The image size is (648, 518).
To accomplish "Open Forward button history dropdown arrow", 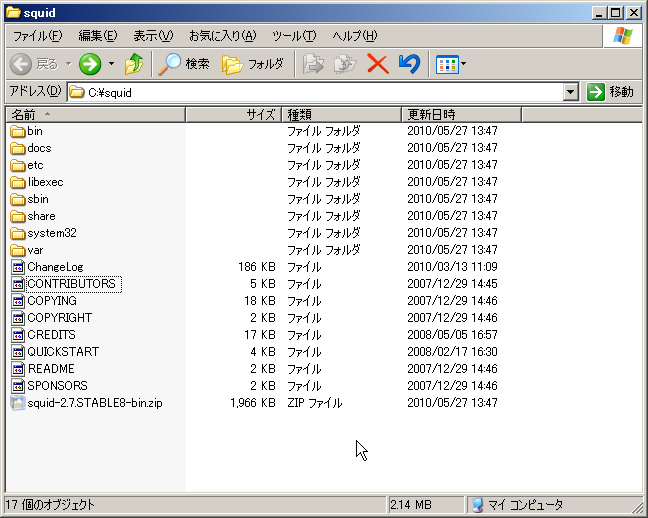I will coord(111,64).
